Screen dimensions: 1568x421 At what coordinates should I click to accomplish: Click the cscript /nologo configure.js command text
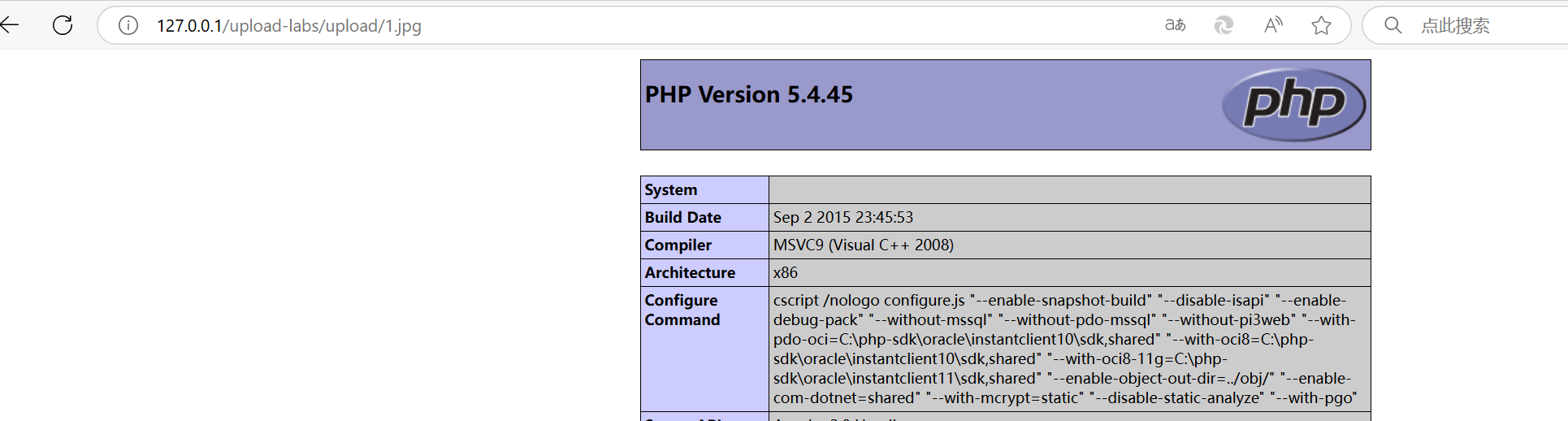tap(1066, 349)
